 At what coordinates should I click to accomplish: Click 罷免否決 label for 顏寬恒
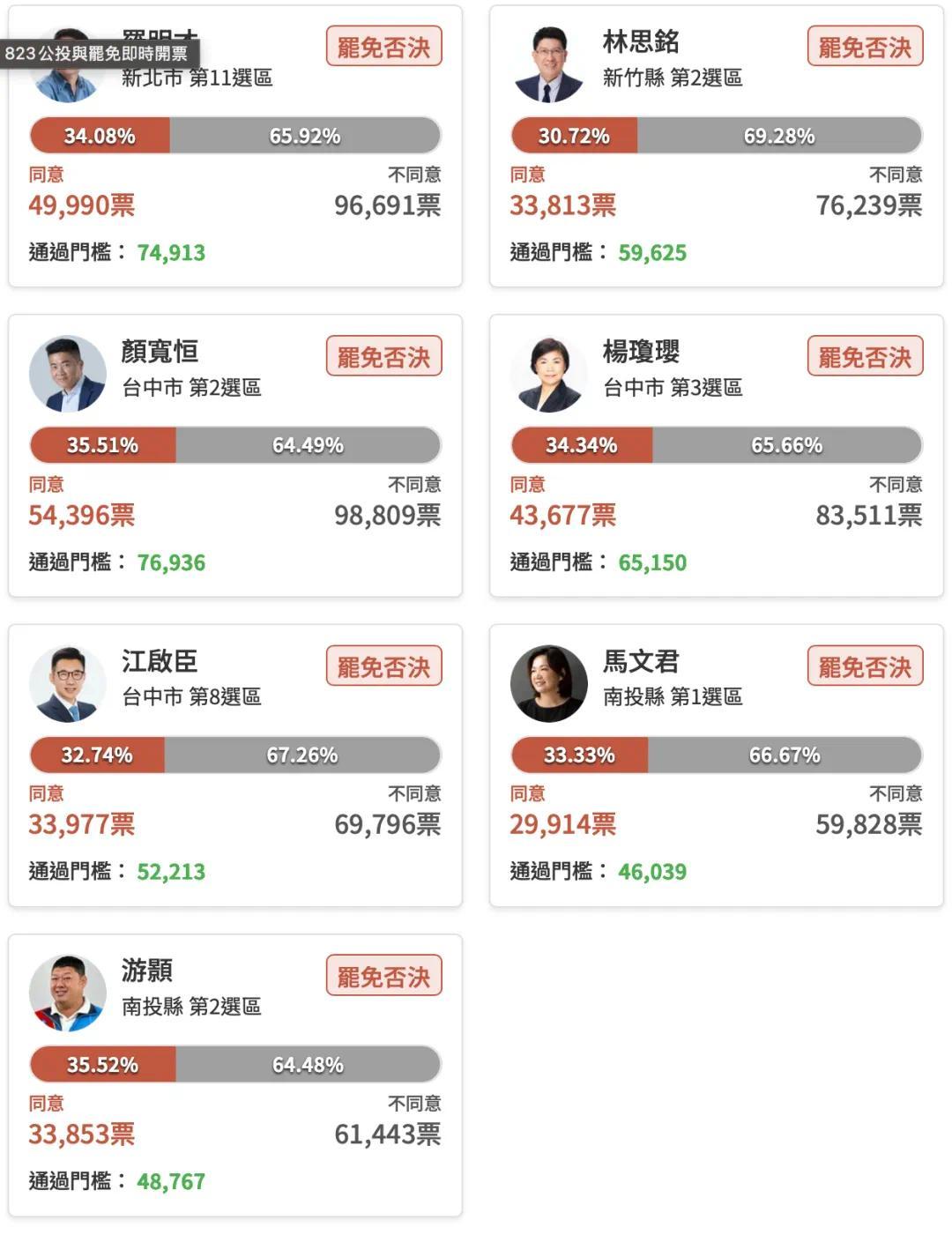(383, 356)
